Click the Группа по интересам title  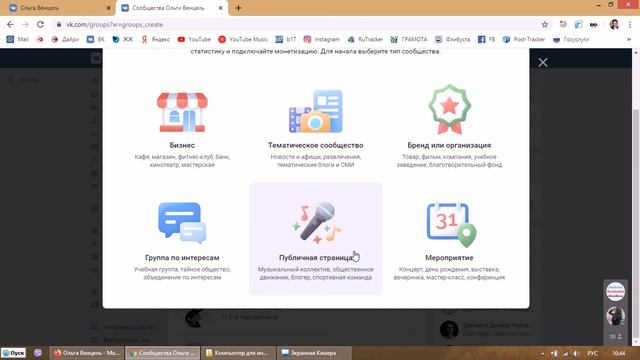[x=182, y=258]
